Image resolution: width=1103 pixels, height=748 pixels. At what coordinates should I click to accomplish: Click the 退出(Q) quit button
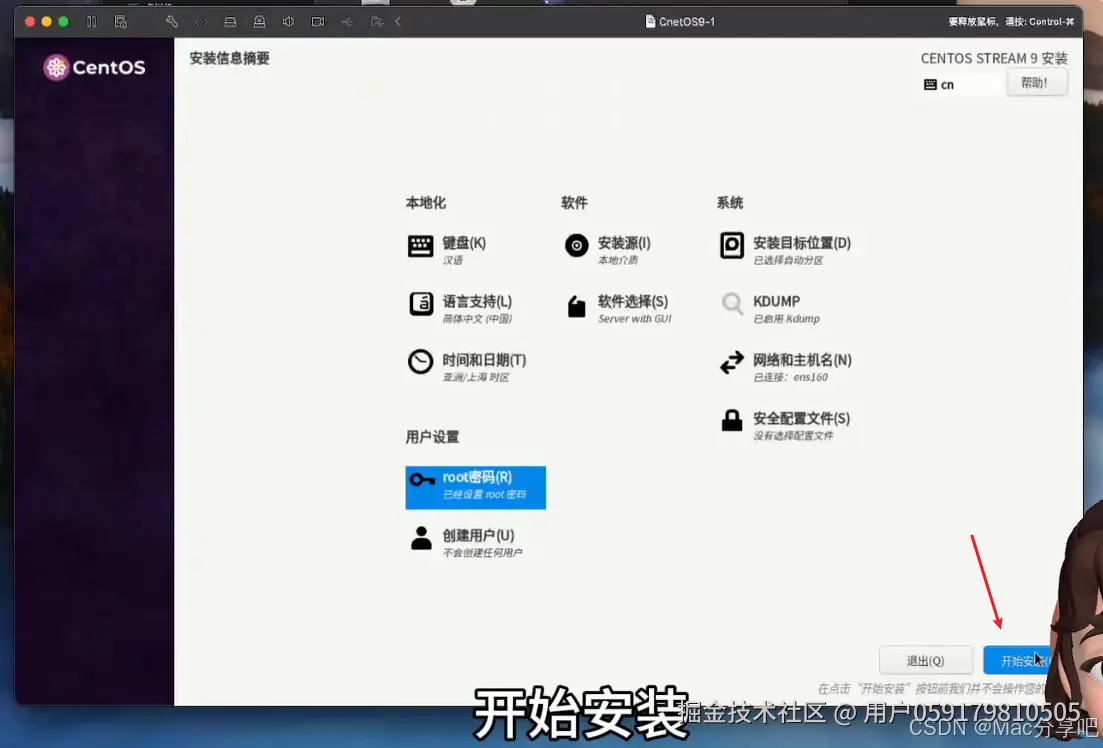926,661
